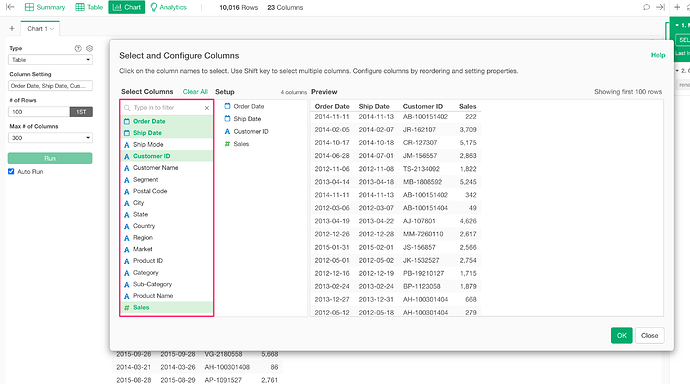This screenshot has width=690, height=384.
Task: Select the Sub-Category column
Action: (167, 284)
